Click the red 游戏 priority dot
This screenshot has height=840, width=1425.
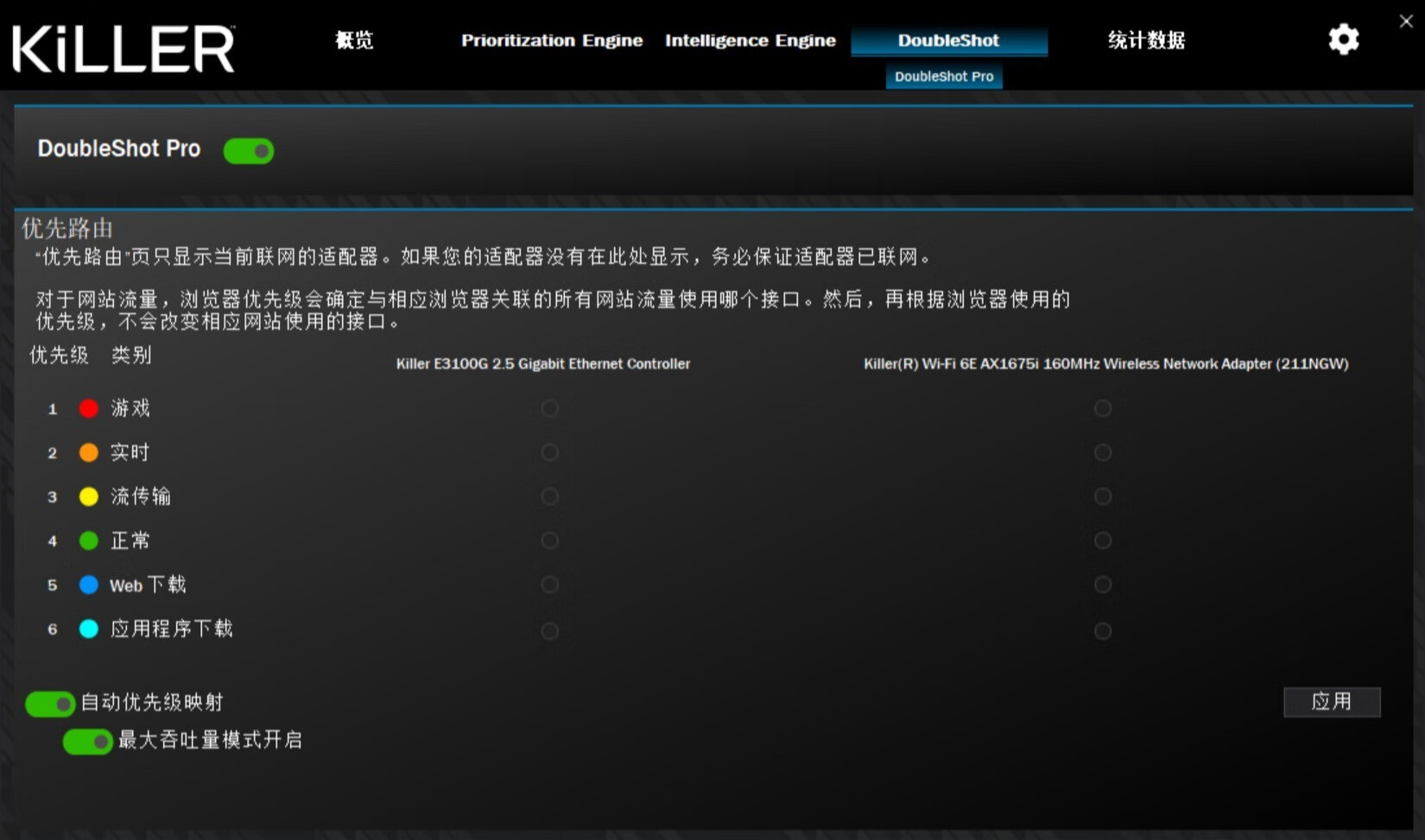pyautogui.click(x=89, y=408)
